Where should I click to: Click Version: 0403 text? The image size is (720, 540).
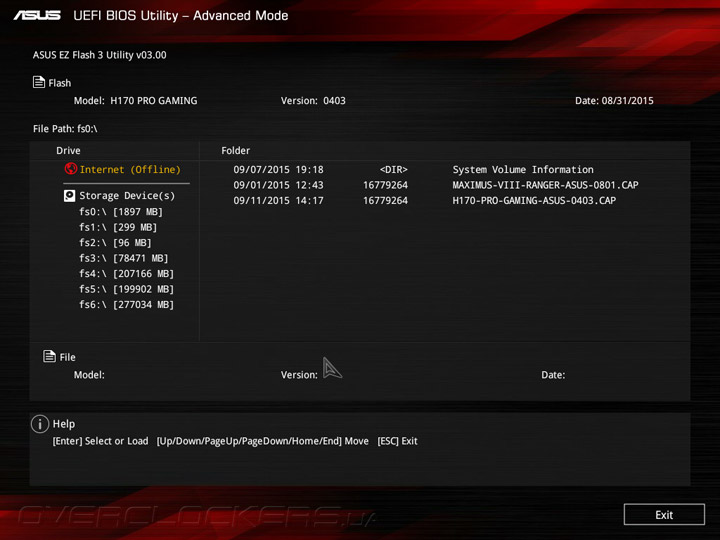tap(313, 101)
